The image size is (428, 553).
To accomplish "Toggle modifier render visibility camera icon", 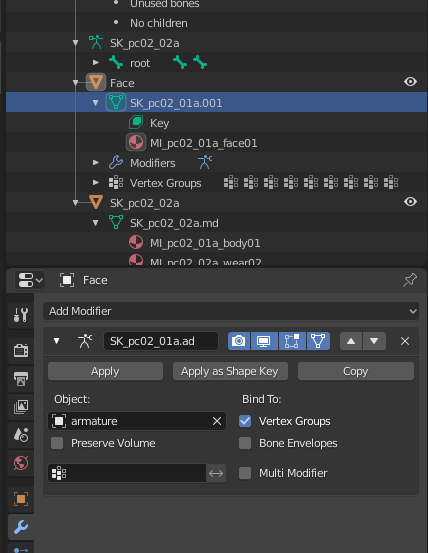I will click(239, 341).
